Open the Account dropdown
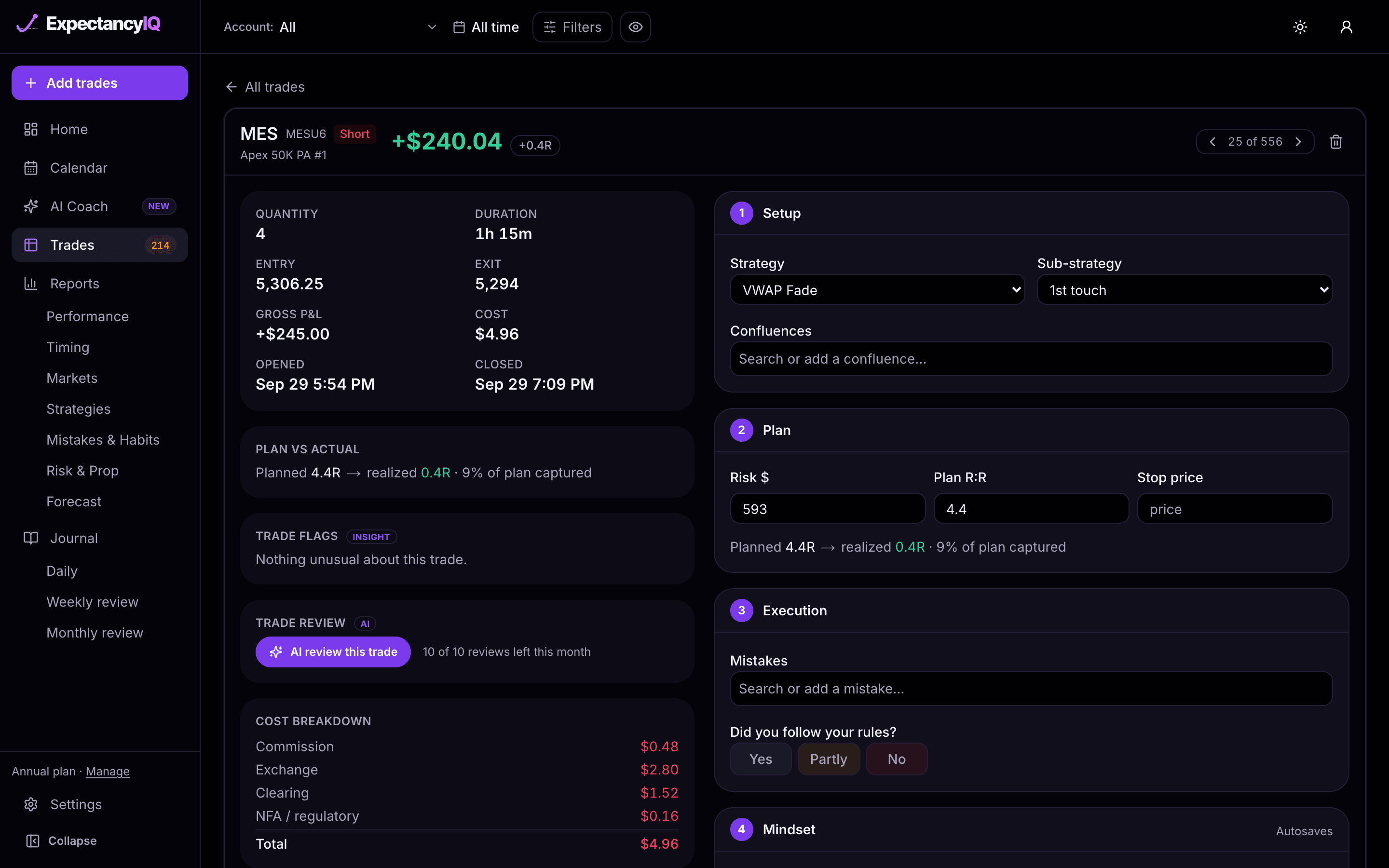 tap(330, 27)
